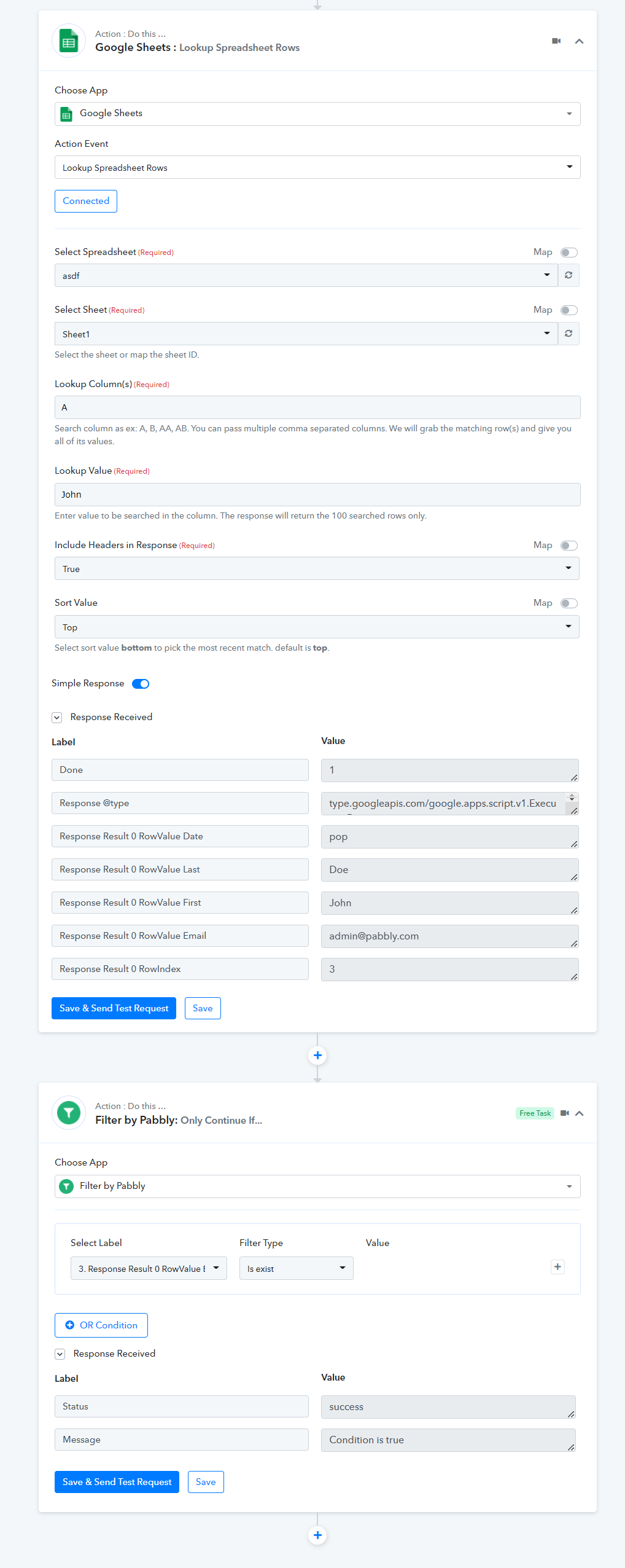The width and height of the screenshot is (625, 1568).
Task: Open the Action Event dropdown
Action: pos(317,167)
